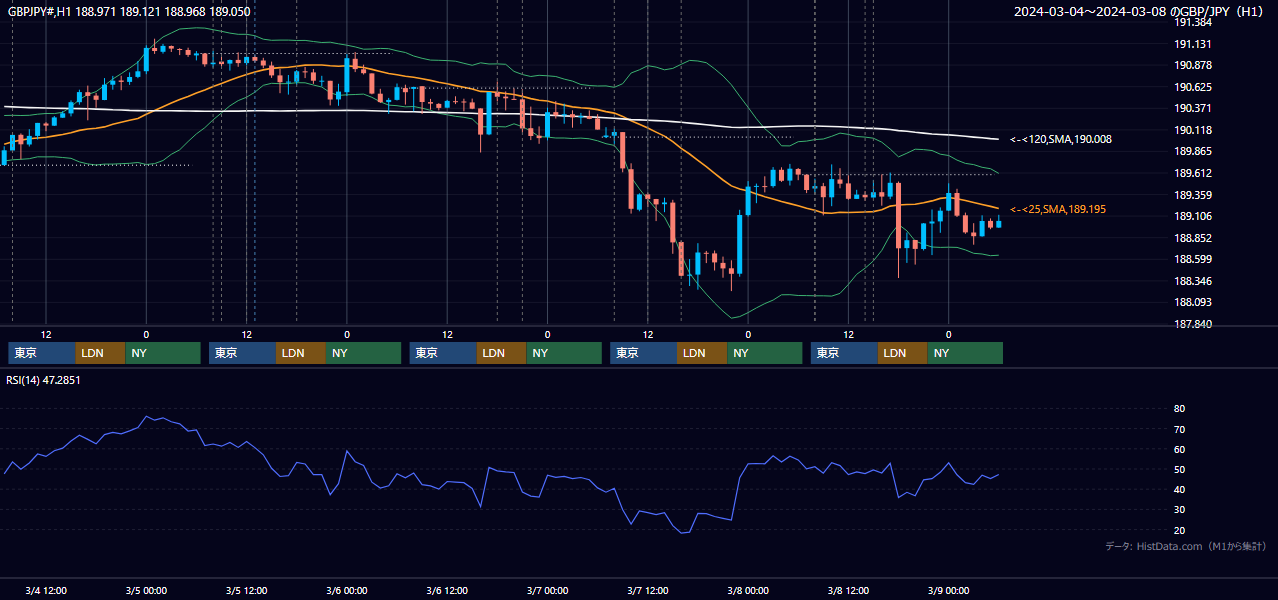The height and width of the screenshot is (600, 1278).
Task: Select the 3/5 00:00 time axis label
Action: coord(146,590)
